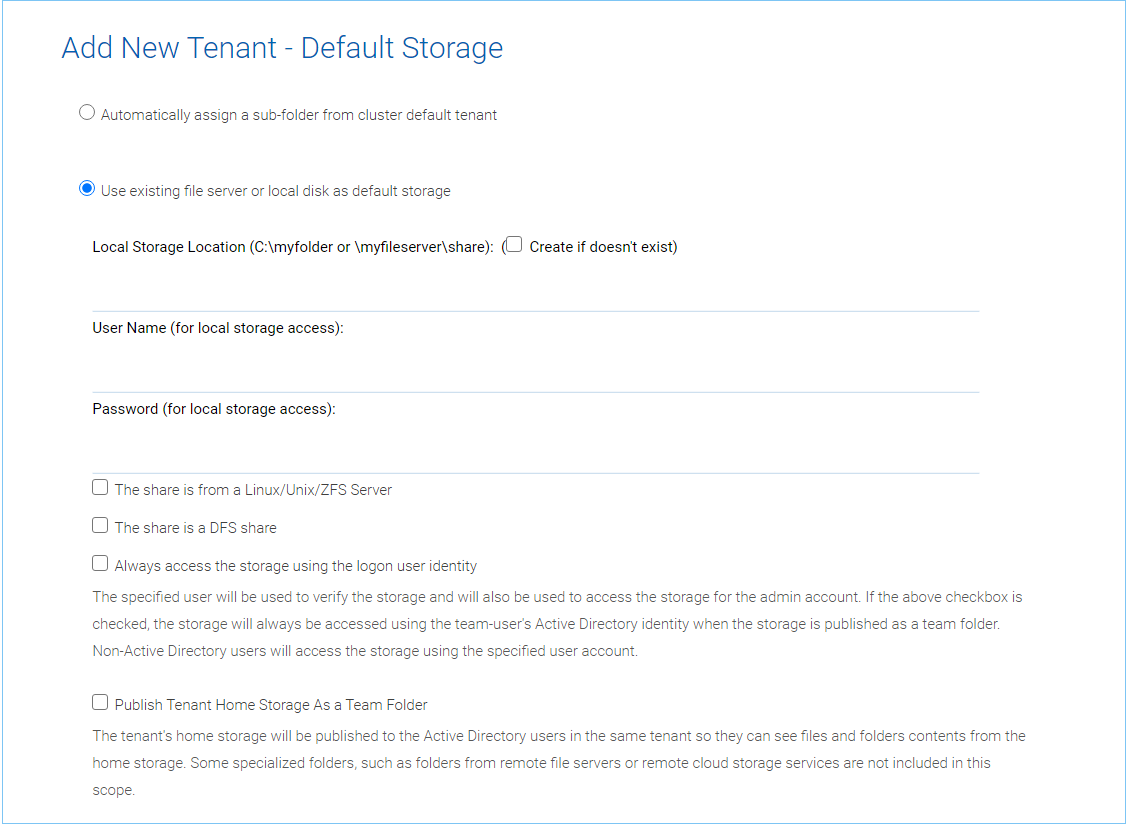This screenshot has width=1126, height=824.
Task: Click the 'Password (for local storage access)' label
Action: click(x=214, y=409)
